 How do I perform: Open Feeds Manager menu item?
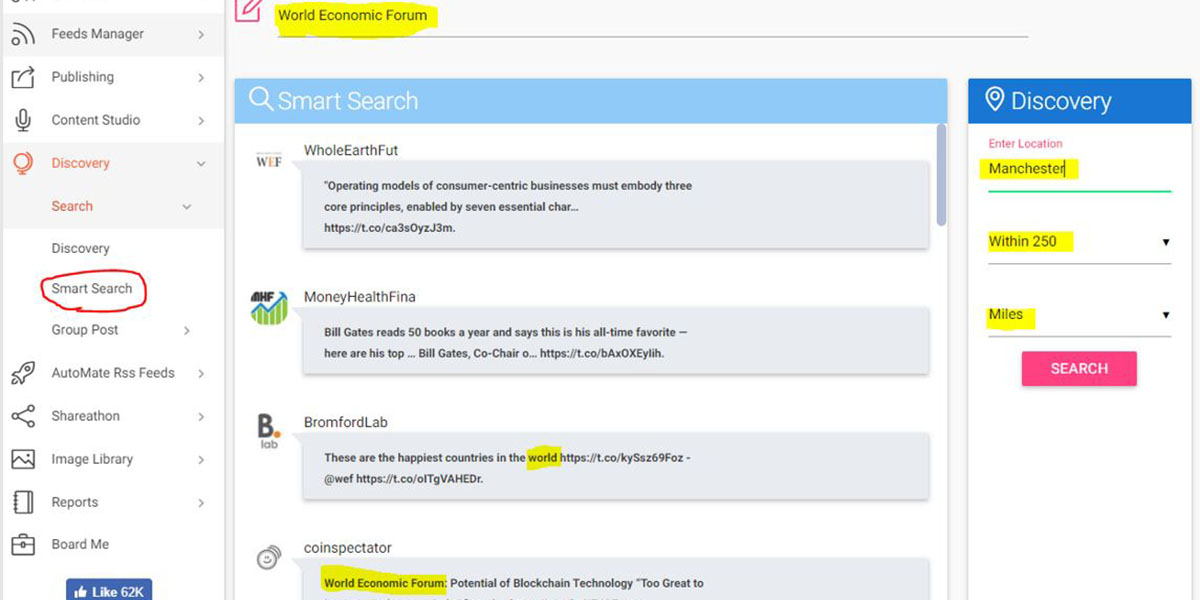(x=98, y=34)
